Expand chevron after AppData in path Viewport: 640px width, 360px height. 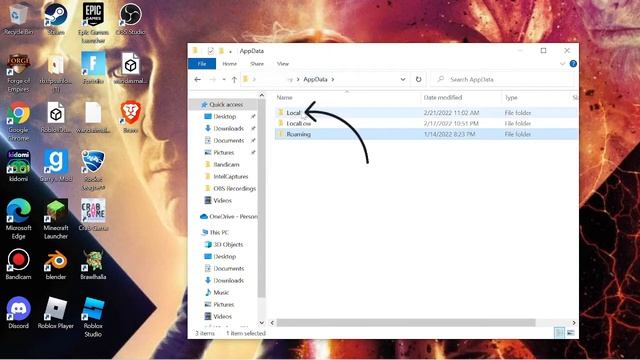click(333, 79)
